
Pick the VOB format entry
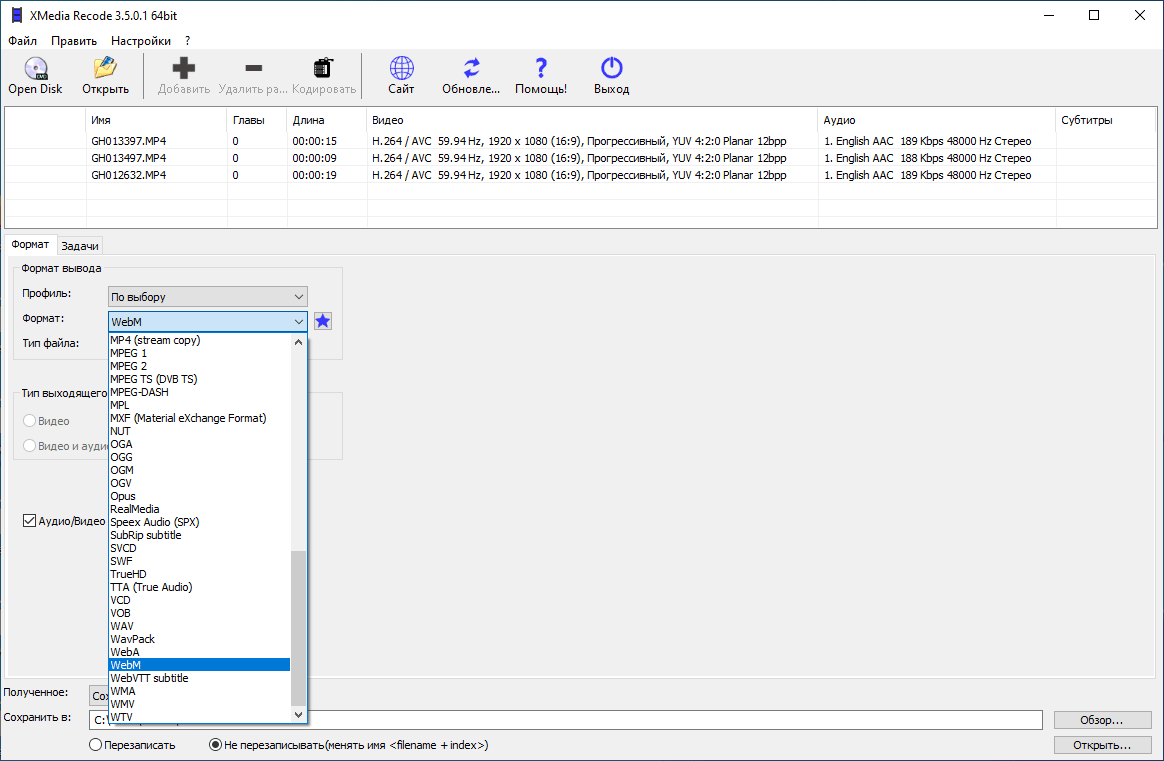point(199,613)
